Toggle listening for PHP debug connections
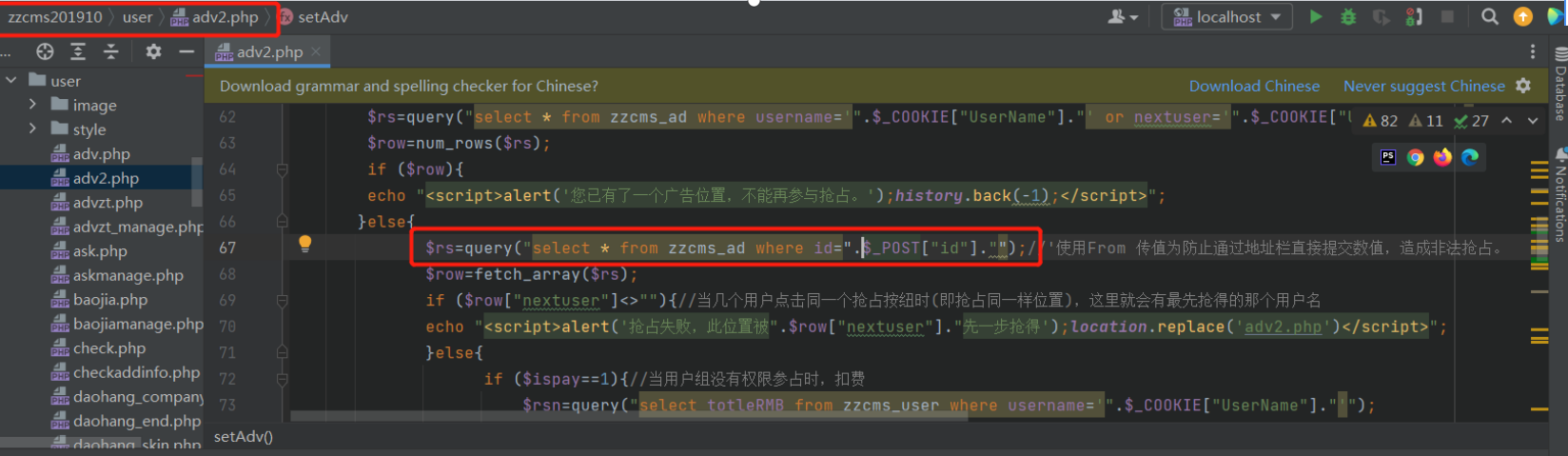1568x456 pixels. 1414,16
